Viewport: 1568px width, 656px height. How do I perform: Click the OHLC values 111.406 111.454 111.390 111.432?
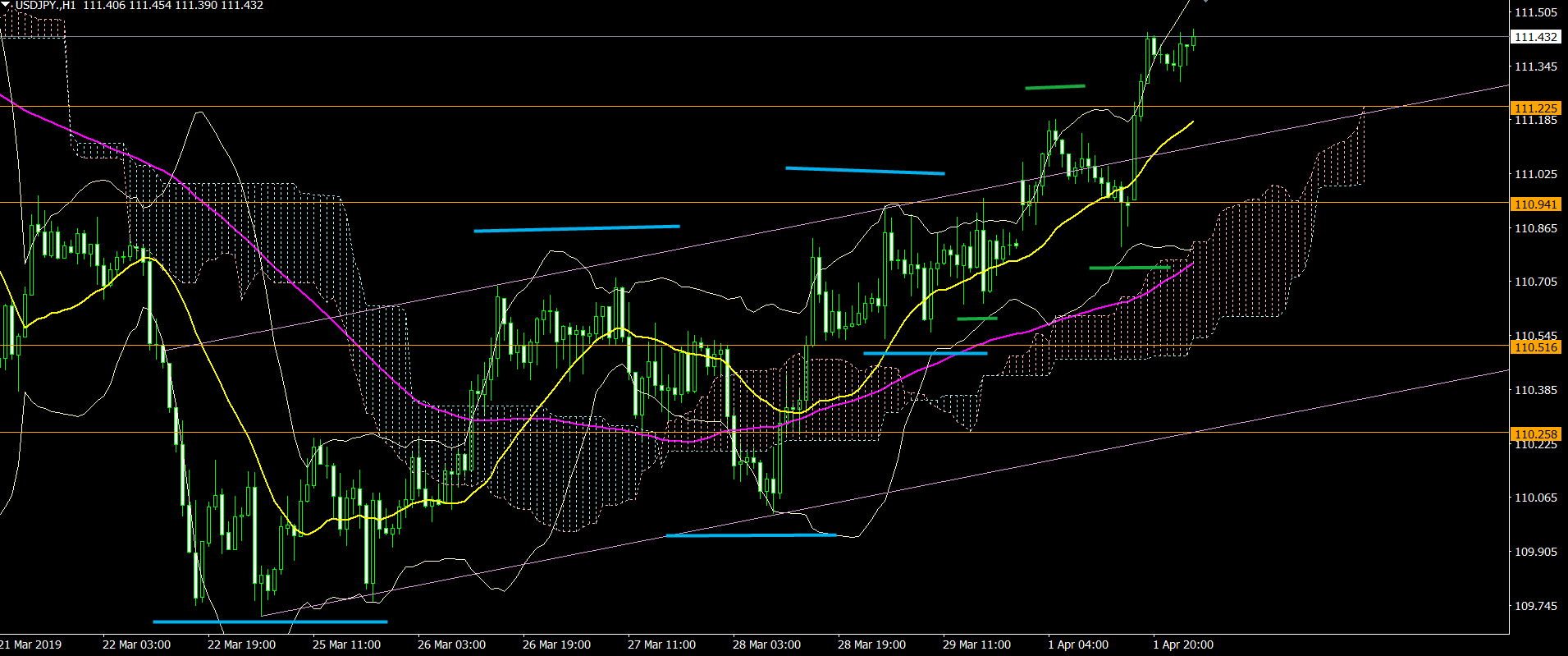coord(173,6)
